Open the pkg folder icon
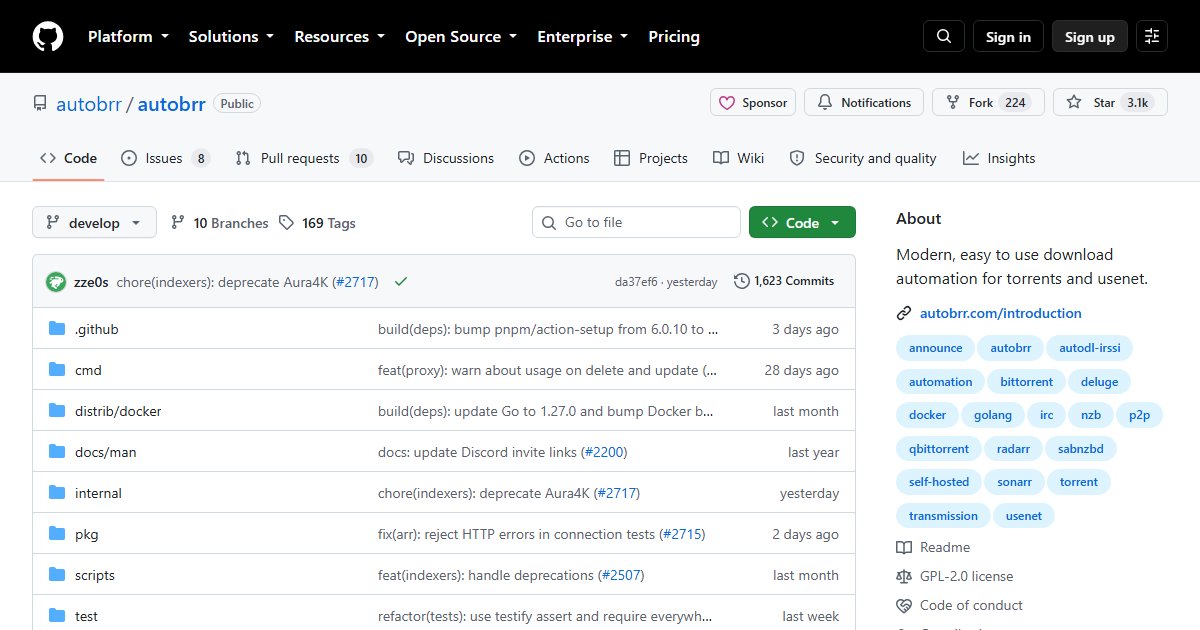 [57, 534]
